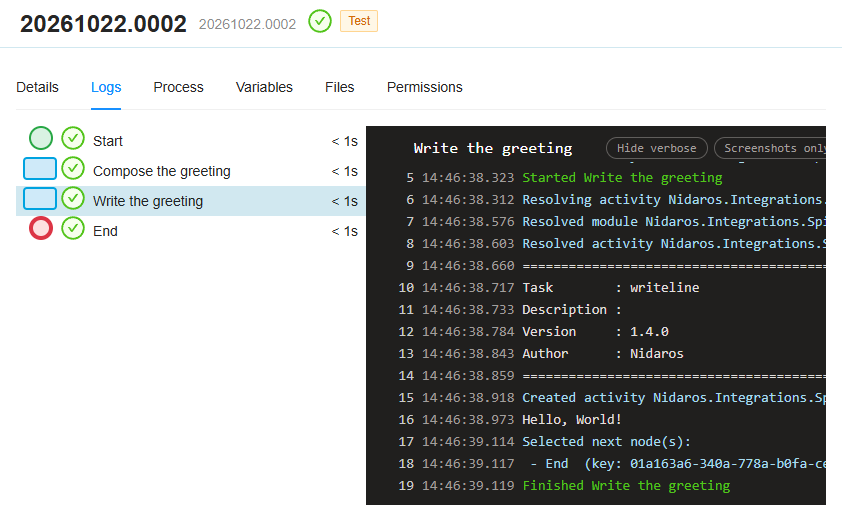Click log line 7 Resolved module
Screen dimensions: 842x505
click(674, 221)
